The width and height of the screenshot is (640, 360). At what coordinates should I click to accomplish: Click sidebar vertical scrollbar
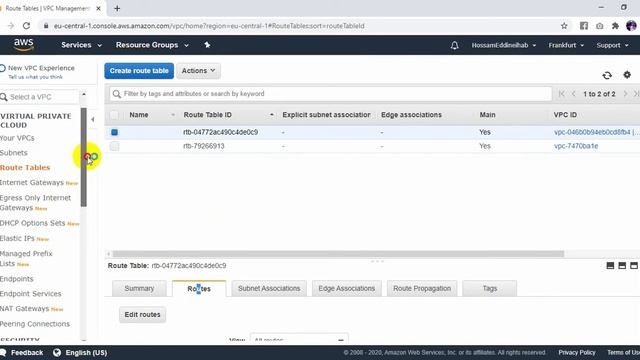pyautogui.click(x=84, y=157)
